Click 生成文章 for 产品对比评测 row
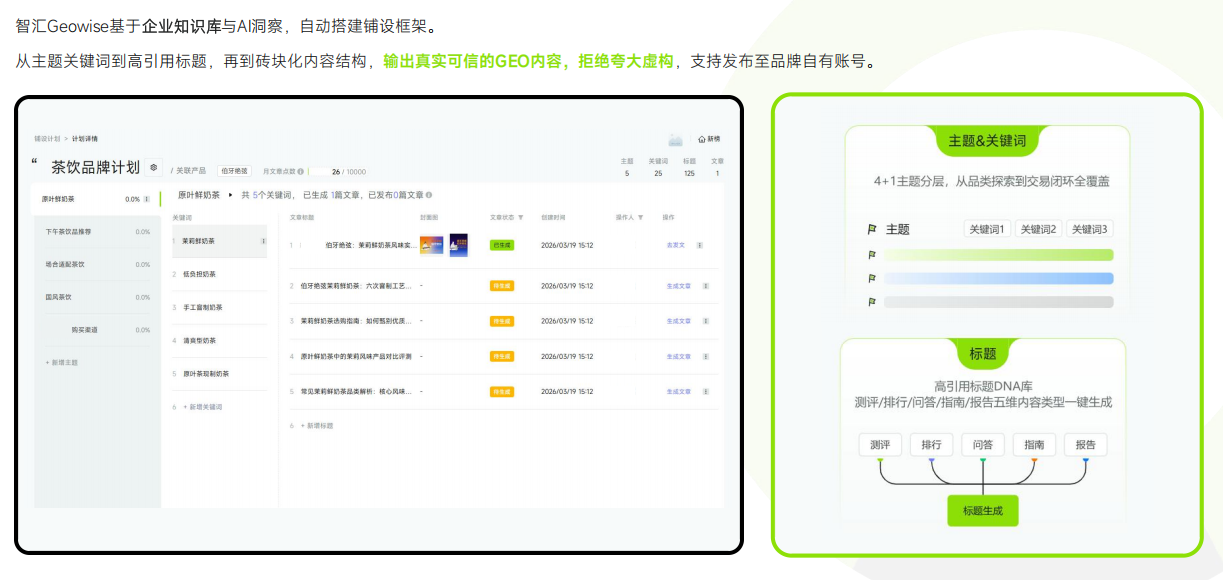The image size is (1223, 580). [679, 356]
